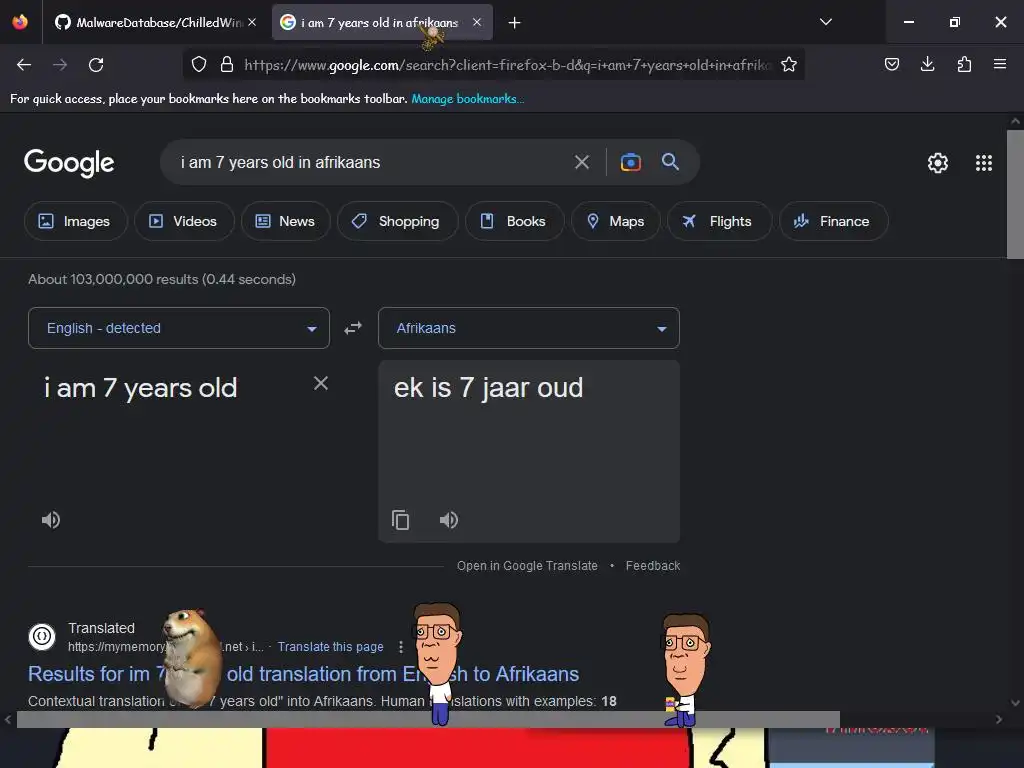Open Google quick settings gear
The image size is (1024, 768).
(x=938, y=163)
